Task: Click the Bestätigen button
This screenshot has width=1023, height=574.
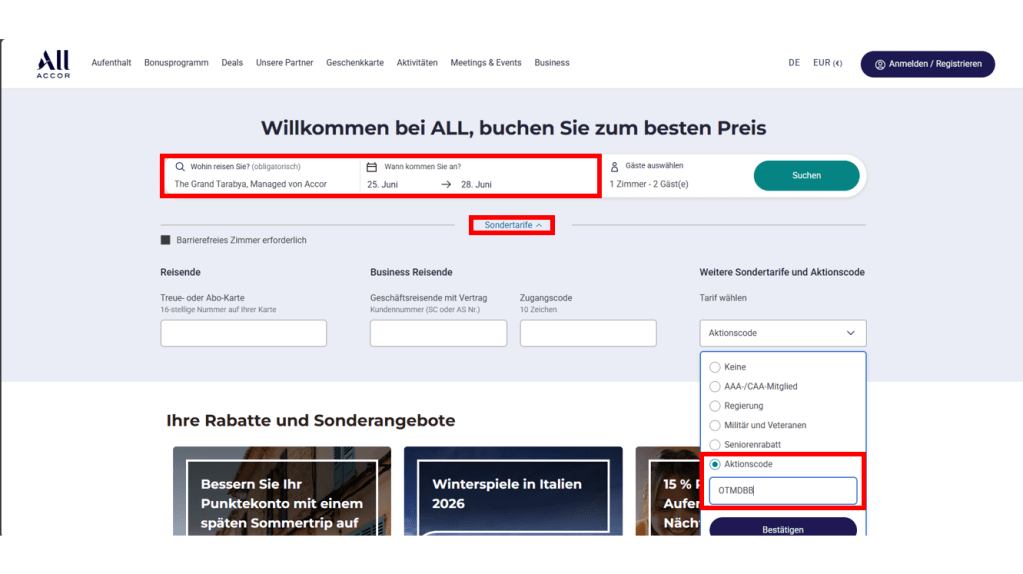Action: [x=782, y=529]
